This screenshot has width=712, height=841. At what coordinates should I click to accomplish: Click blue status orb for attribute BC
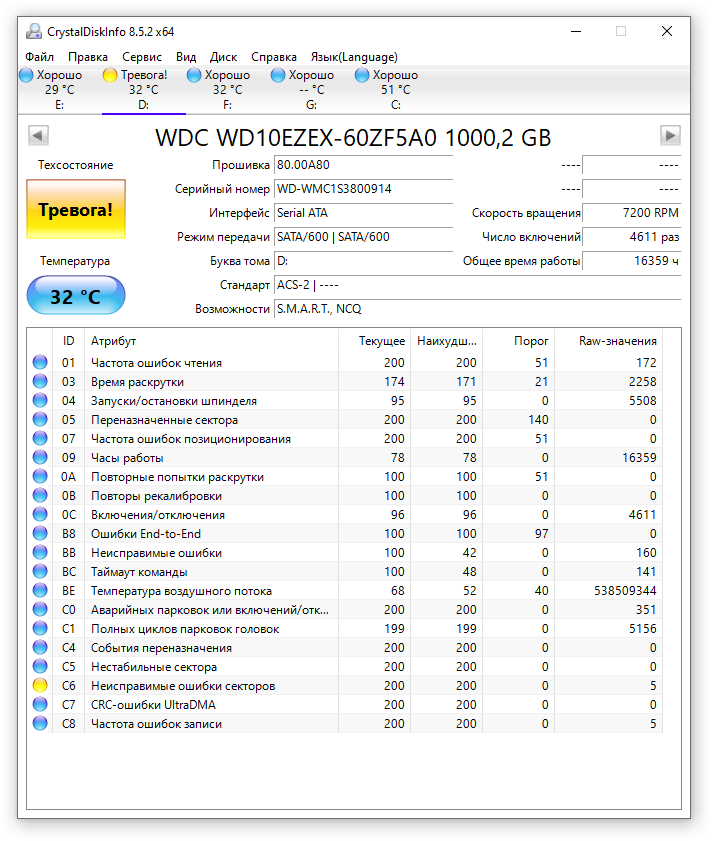[x=40, y=572]
